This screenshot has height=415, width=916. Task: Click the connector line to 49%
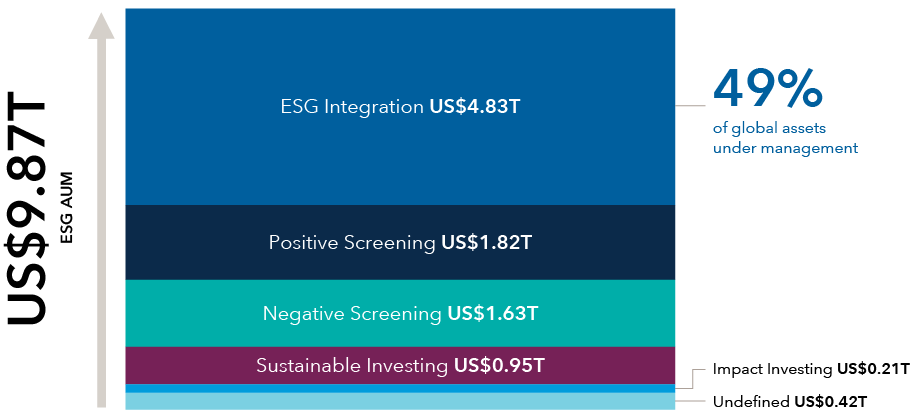pyautogui.click(x=691, y=106)
